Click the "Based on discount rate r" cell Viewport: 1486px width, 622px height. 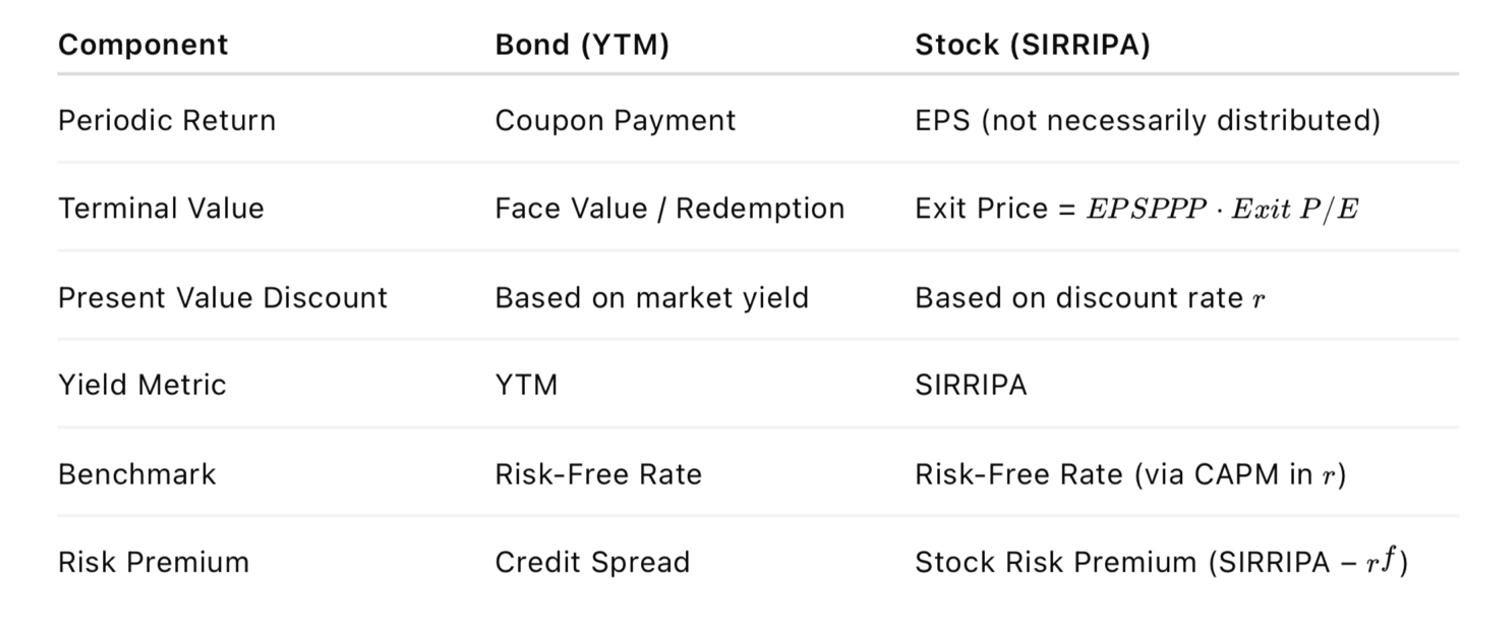pos(1090,298)
